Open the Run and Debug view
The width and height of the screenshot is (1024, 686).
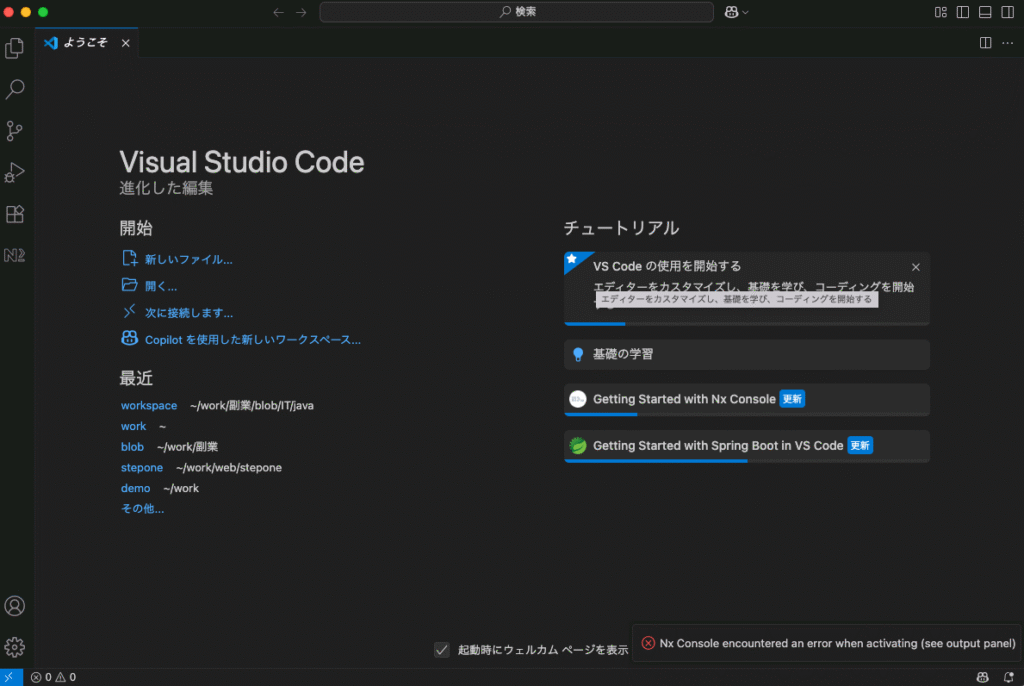14,172
